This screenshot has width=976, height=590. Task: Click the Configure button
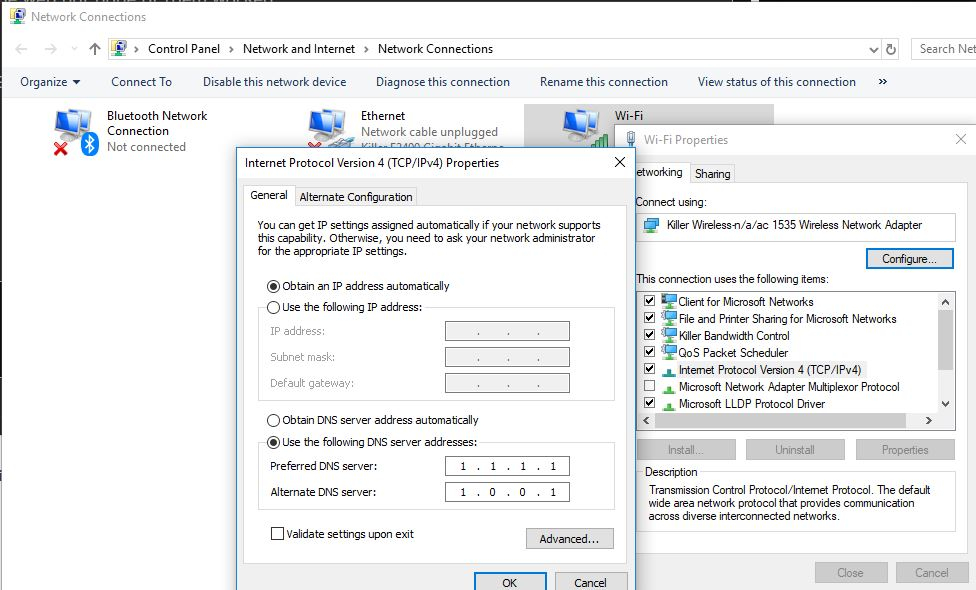(908, 258)
